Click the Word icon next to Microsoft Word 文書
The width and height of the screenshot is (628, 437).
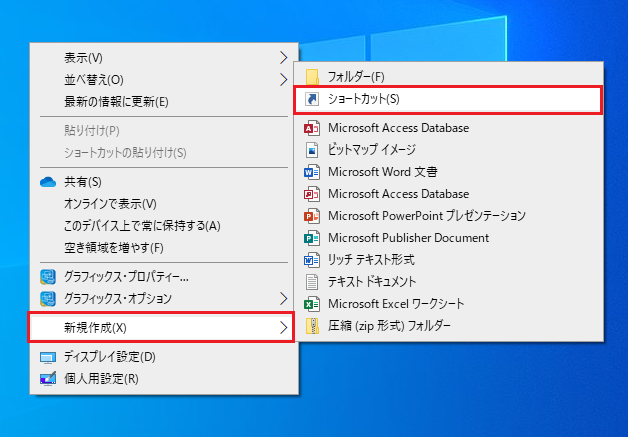pos(311,172)
